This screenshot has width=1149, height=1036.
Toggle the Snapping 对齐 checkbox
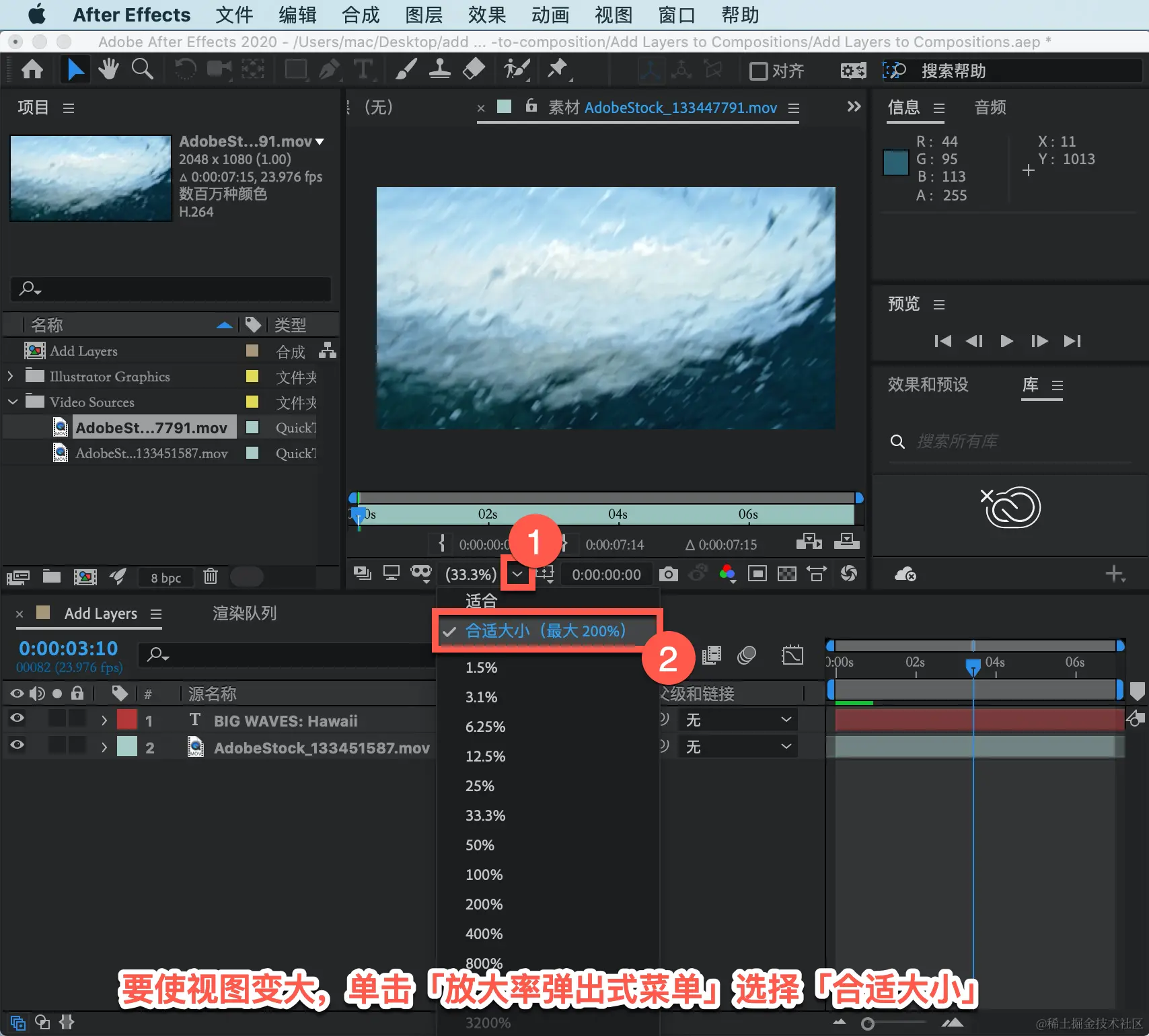759,71
